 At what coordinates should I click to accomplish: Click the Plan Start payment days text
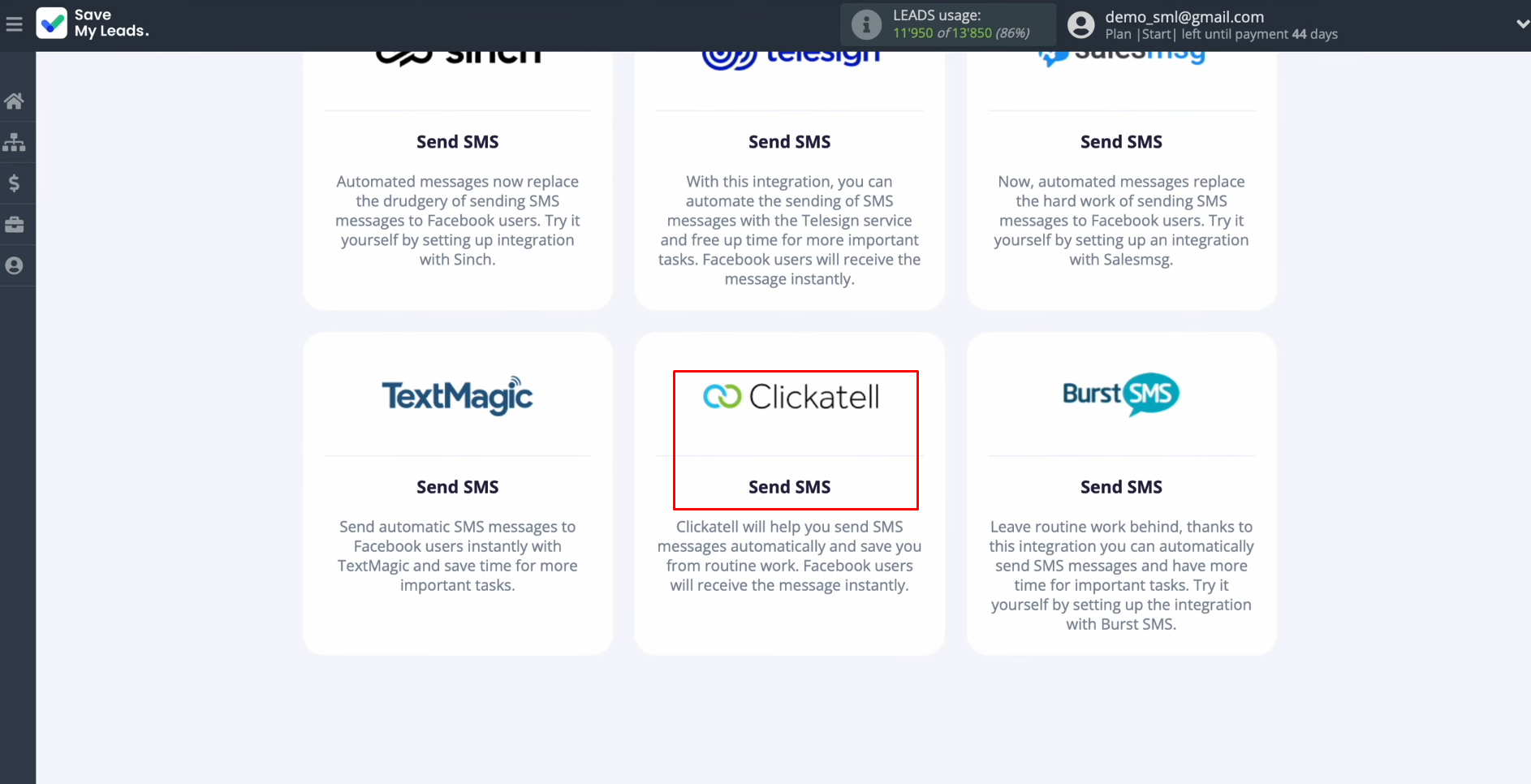coord(1221,34)
